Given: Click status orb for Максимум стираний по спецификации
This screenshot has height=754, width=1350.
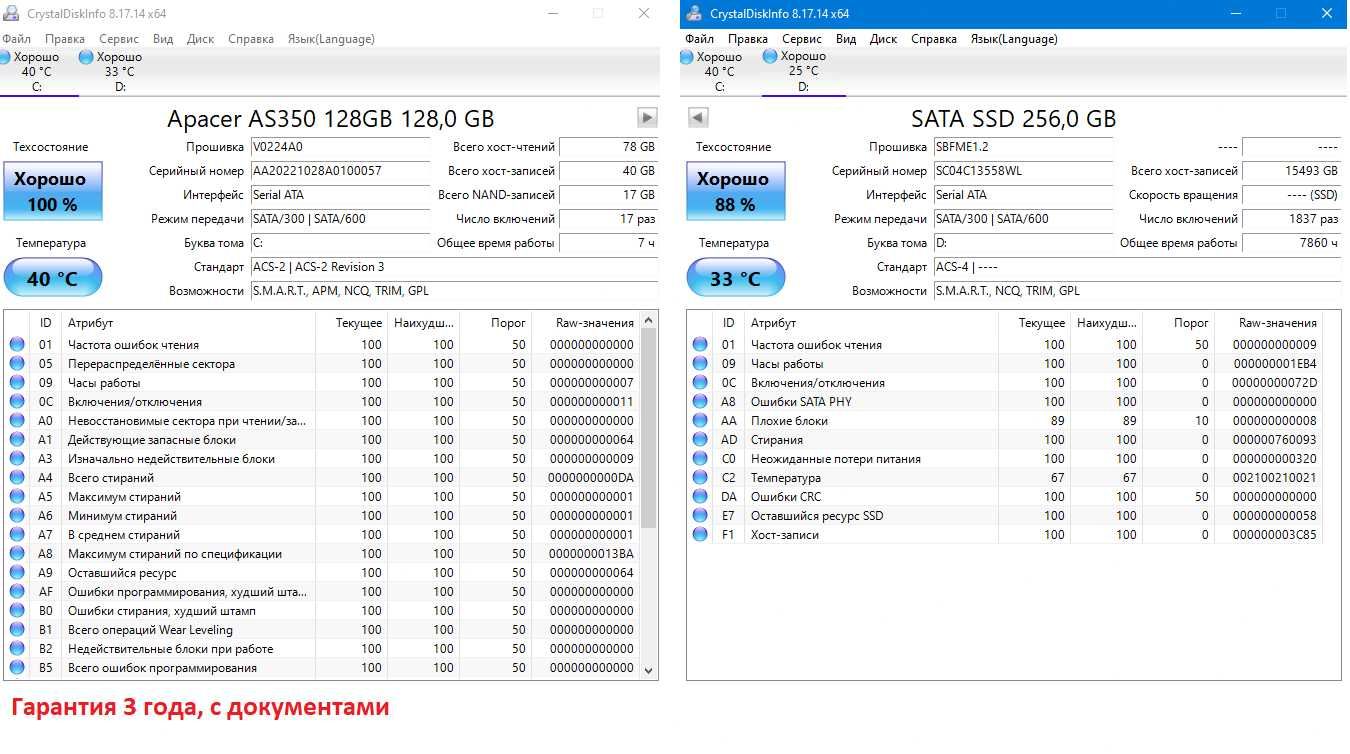Looking at the screenshot, I should click(17, 554).
